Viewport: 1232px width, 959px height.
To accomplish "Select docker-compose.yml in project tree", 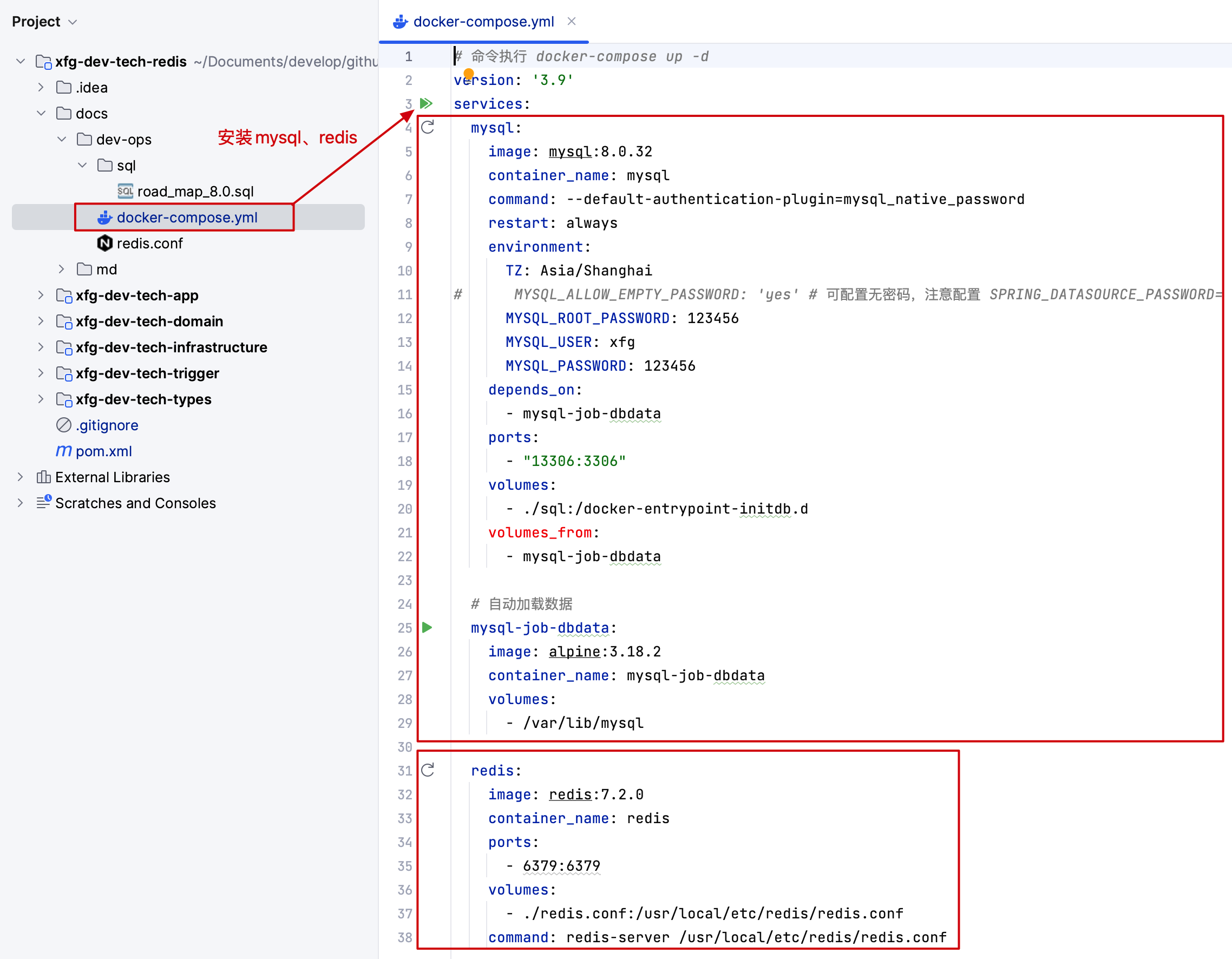I will click(x=186, y=217).
